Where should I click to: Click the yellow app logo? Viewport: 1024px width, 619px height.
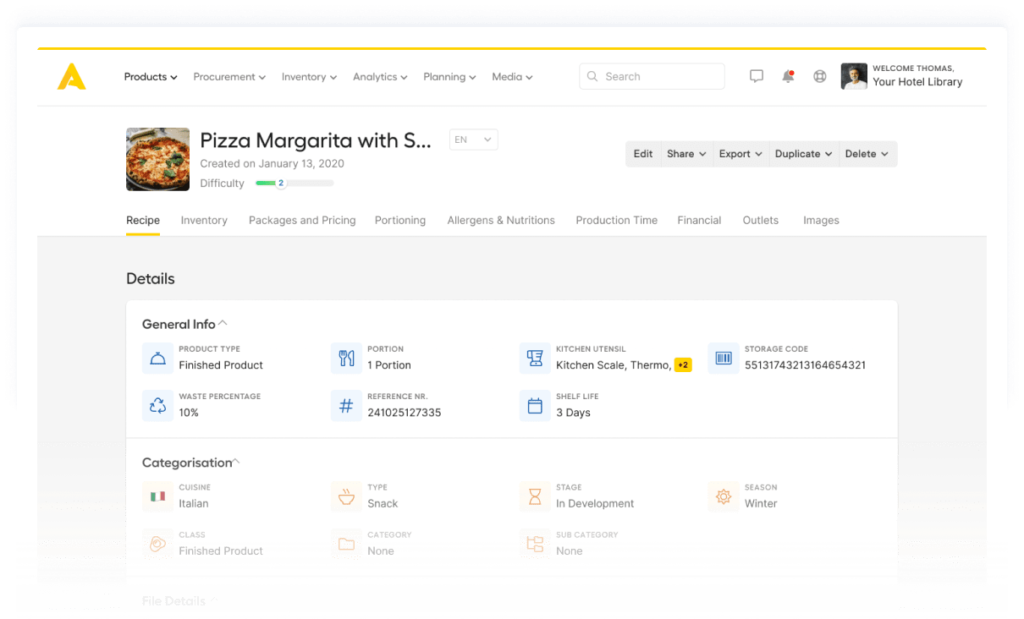point(71,77)
